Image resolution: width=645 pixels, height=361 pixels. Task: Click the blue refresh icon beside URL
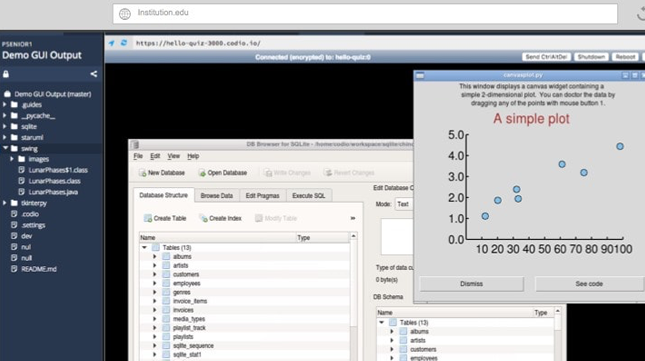click(124, 43)
